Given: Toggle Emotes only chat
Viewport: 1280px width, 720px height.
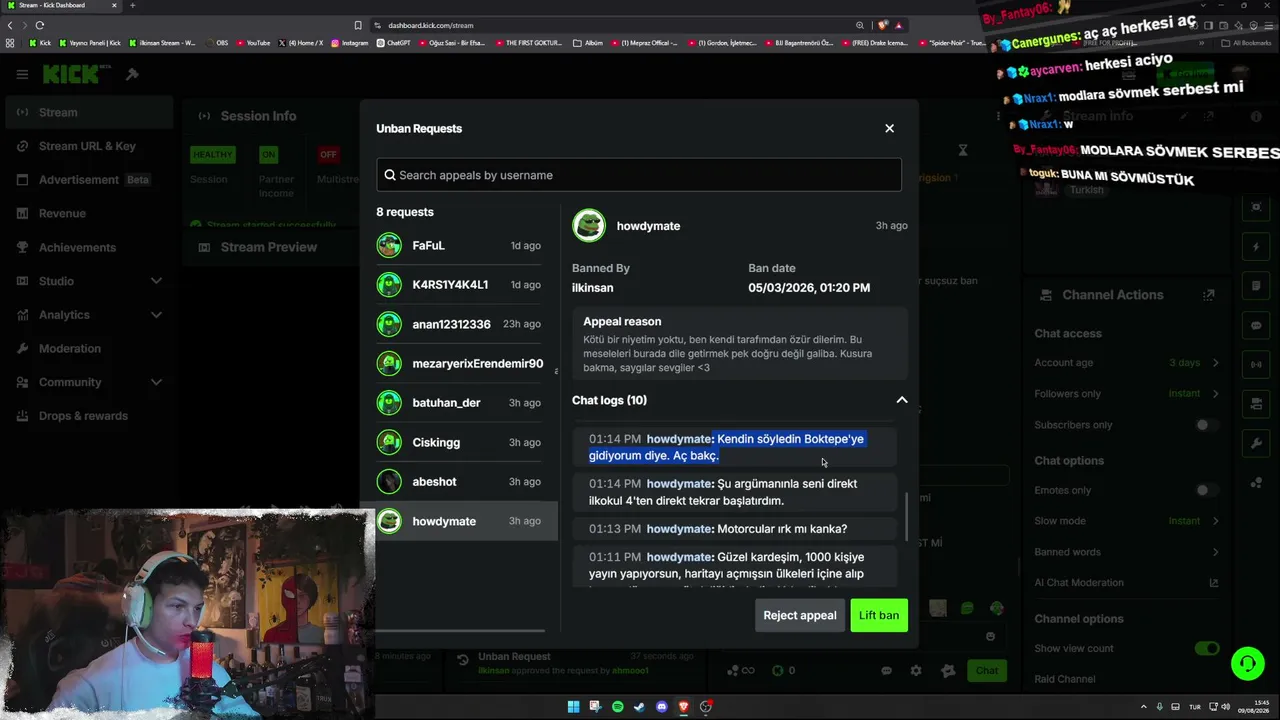Looking at the screenshot, I should tap(1207, 490).
